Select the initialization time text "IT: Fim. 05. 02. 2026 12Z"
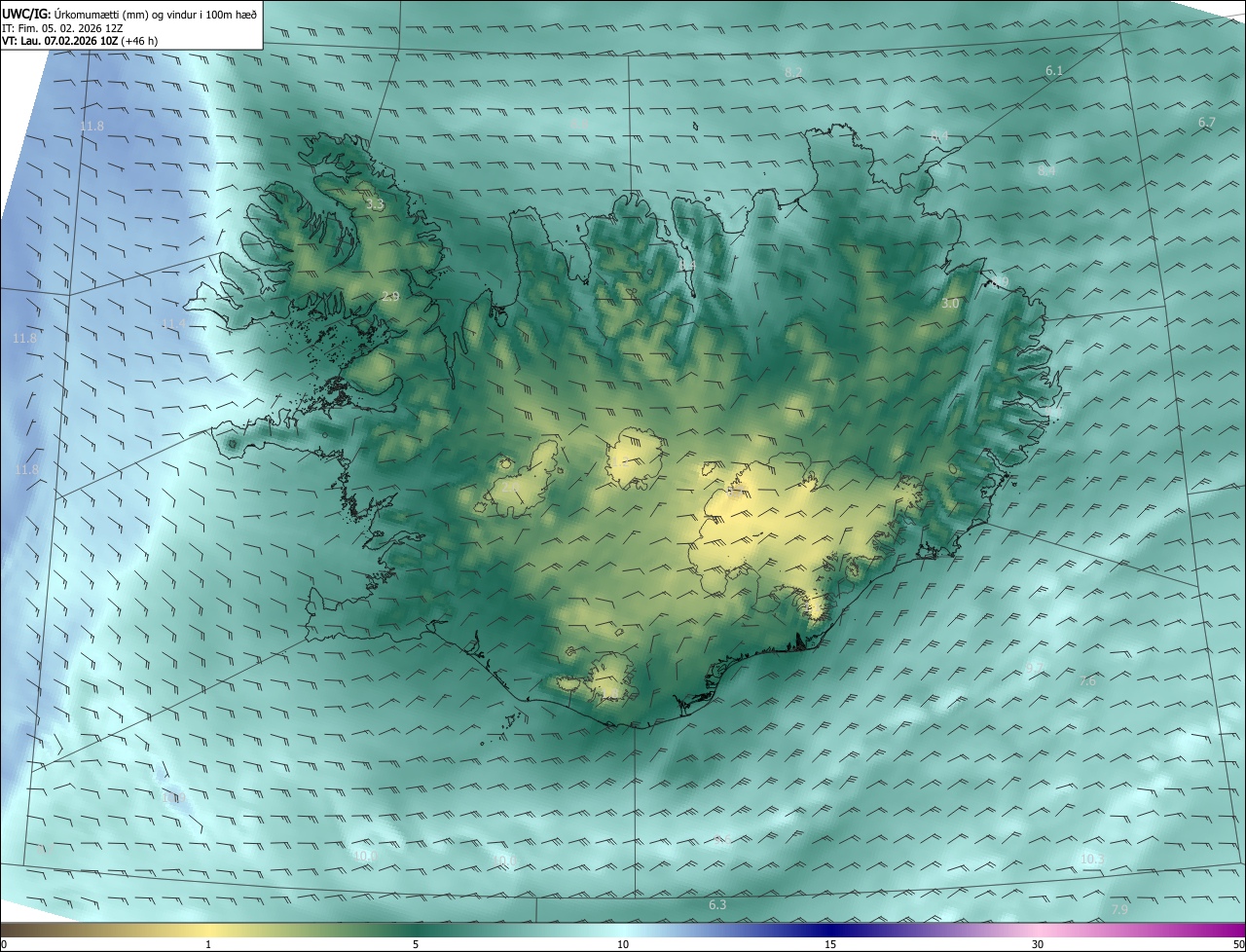Screen dimensions: 1246x952 pyautogui.click(x=61, y=27)
